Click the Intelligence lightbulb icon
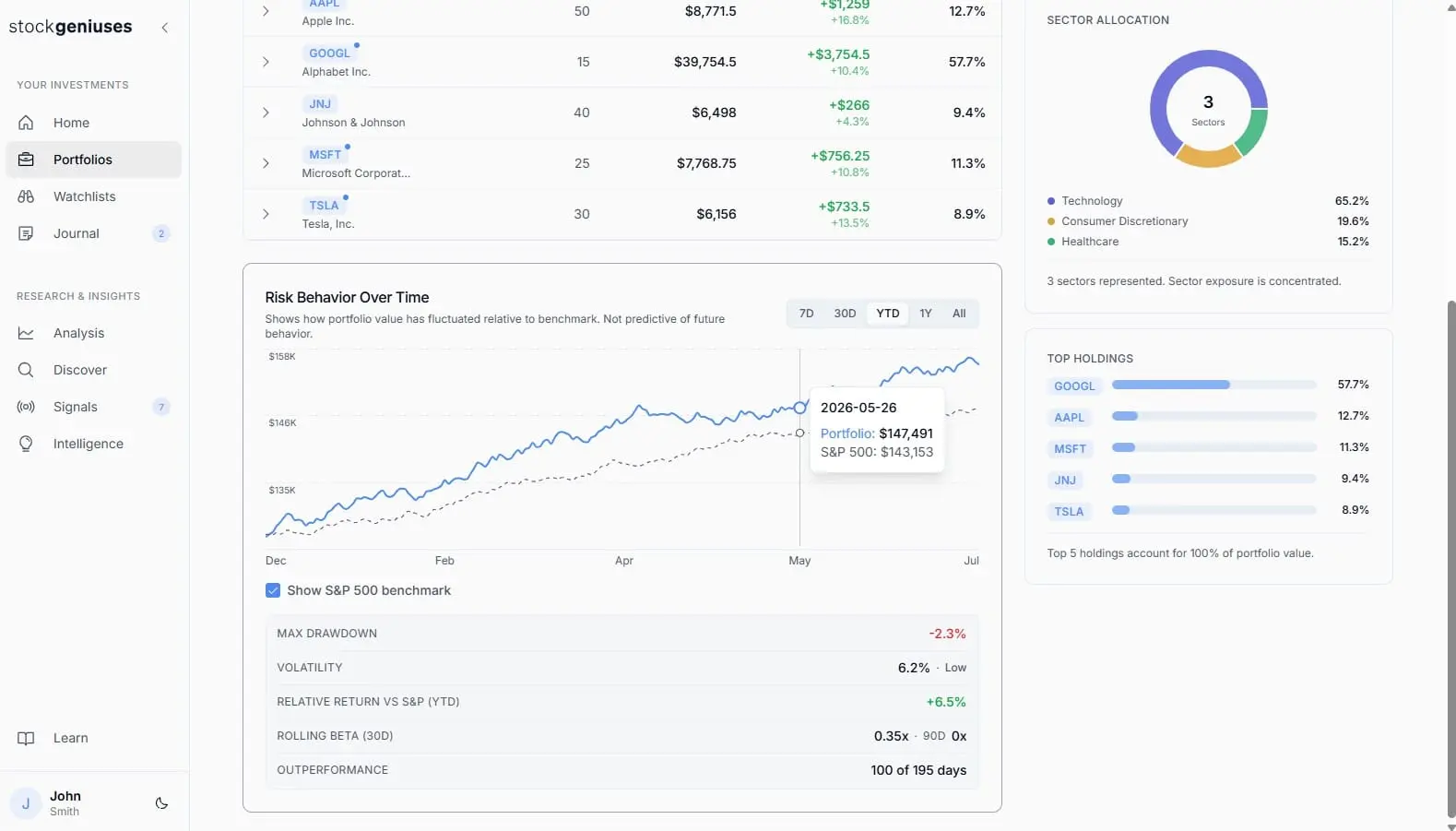1456x831 pixels. pos(26,444)
